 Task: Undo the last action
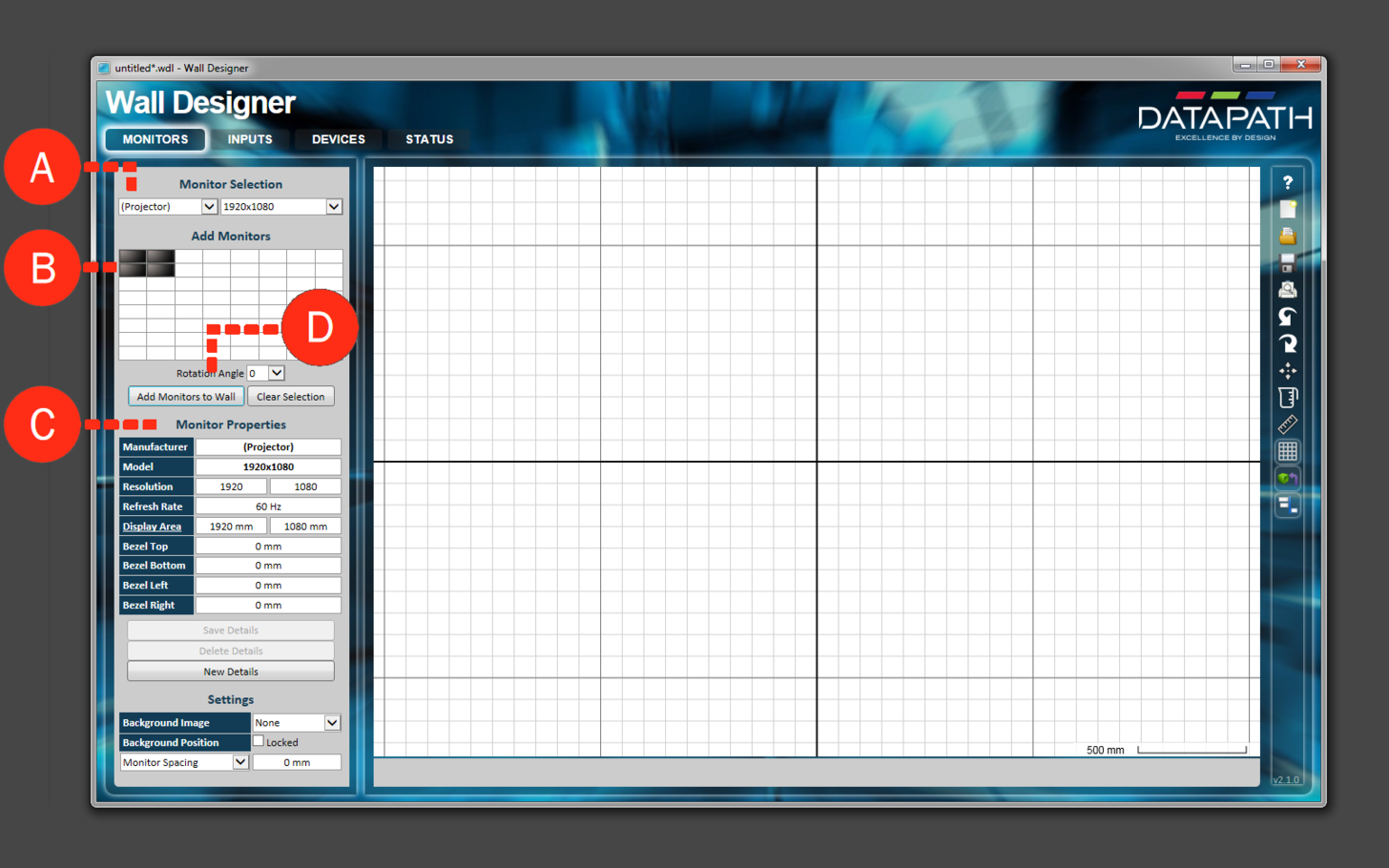point(1287,317)
